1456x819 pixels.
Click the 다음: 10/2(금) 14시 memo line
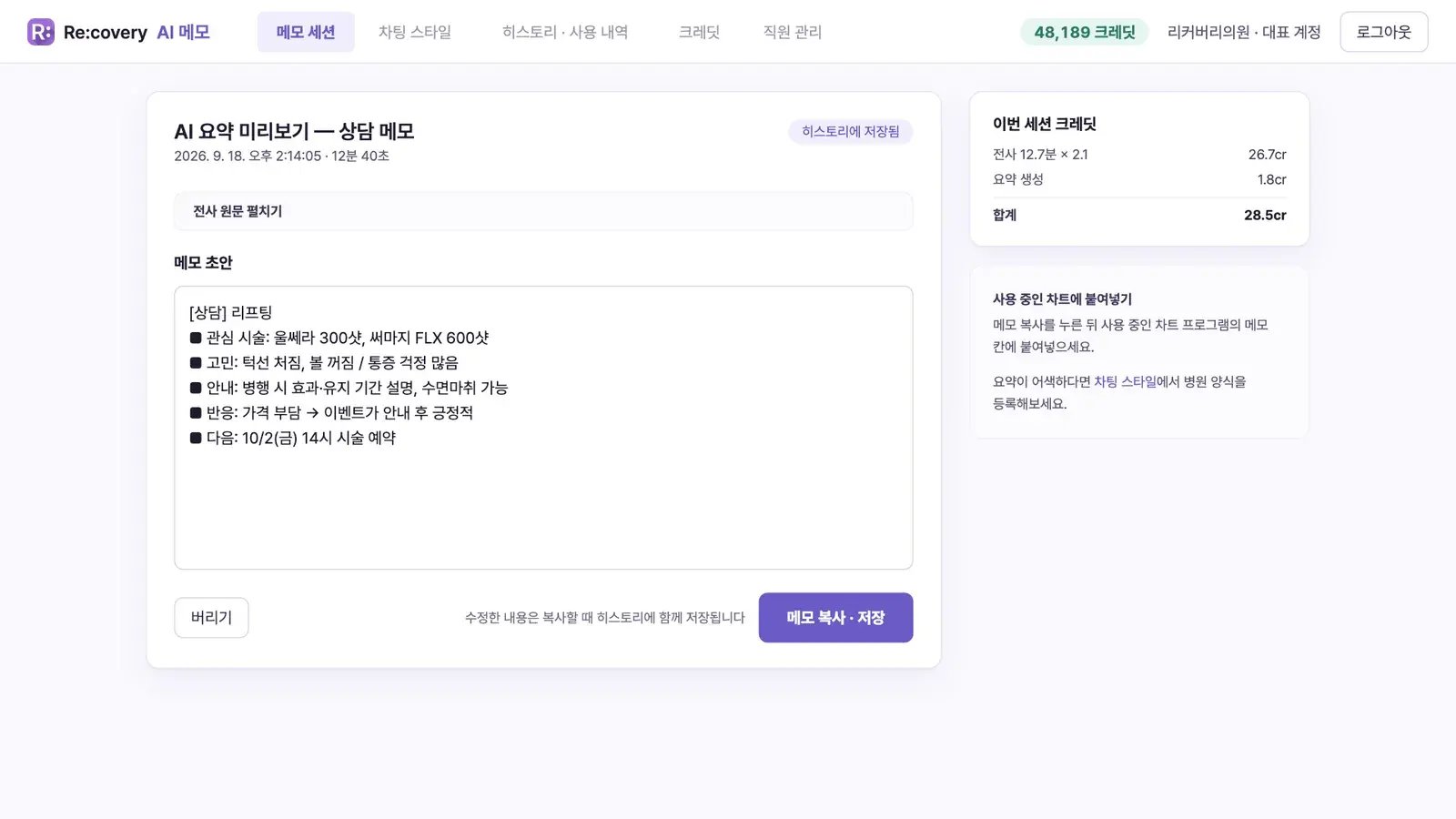point(293,438)
